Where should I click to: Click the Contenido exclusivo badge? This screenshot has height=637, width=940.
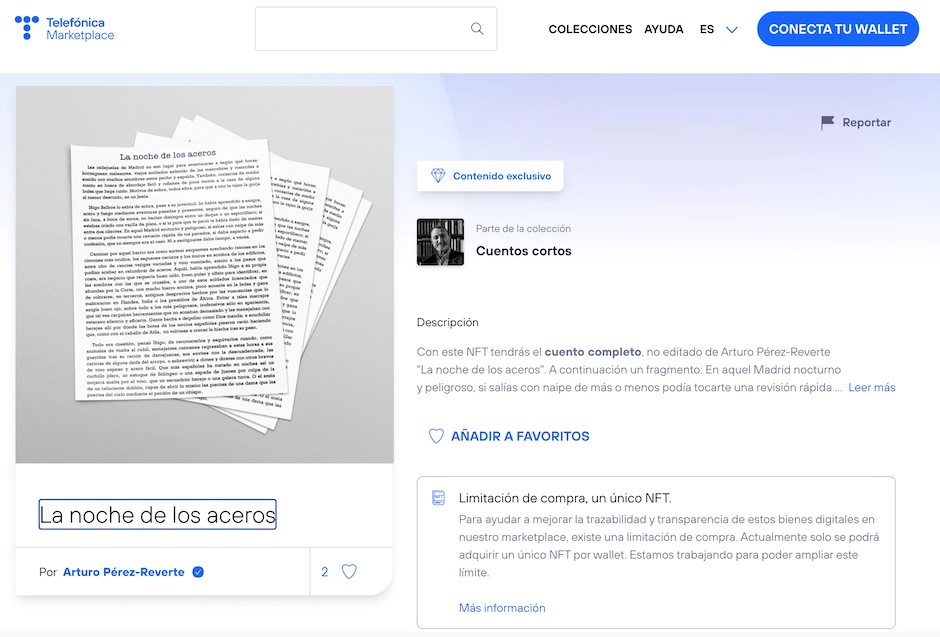490,176
